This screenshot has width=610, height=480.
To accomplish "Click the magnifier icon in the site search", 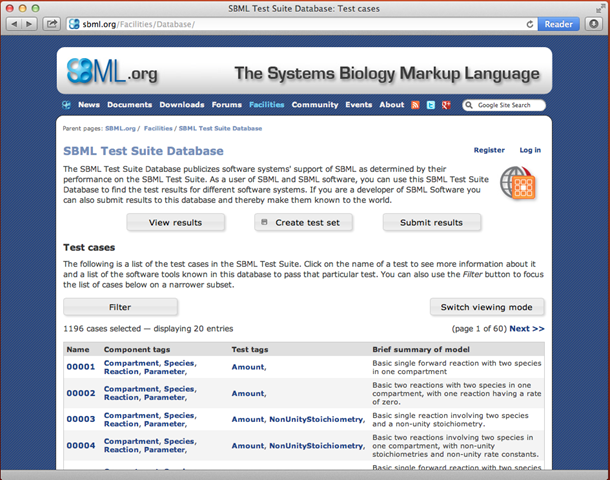I will coord(469,105).
